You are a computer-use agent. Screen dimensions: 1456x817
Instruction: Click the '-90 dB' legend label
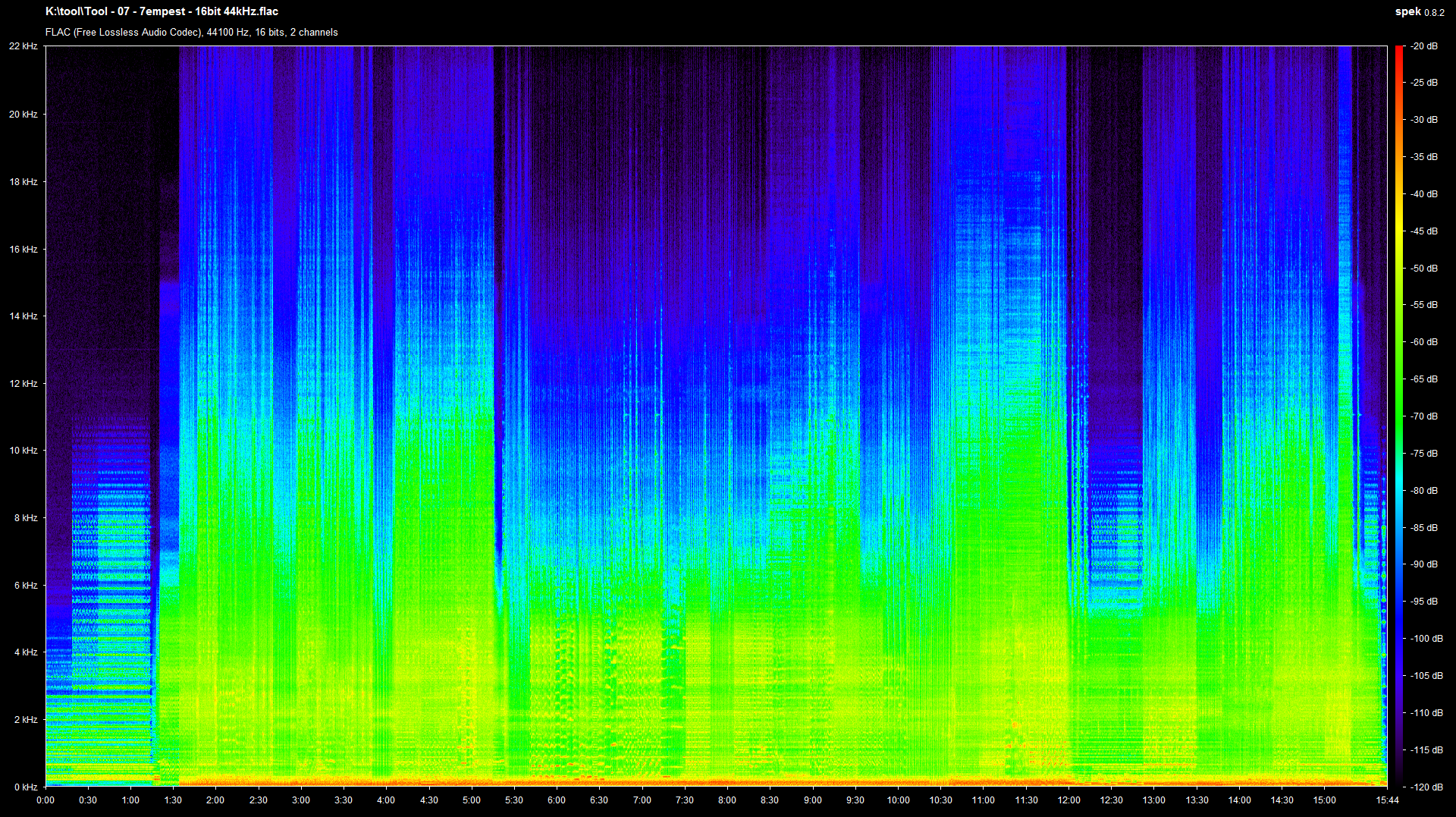pos(1423,564)
